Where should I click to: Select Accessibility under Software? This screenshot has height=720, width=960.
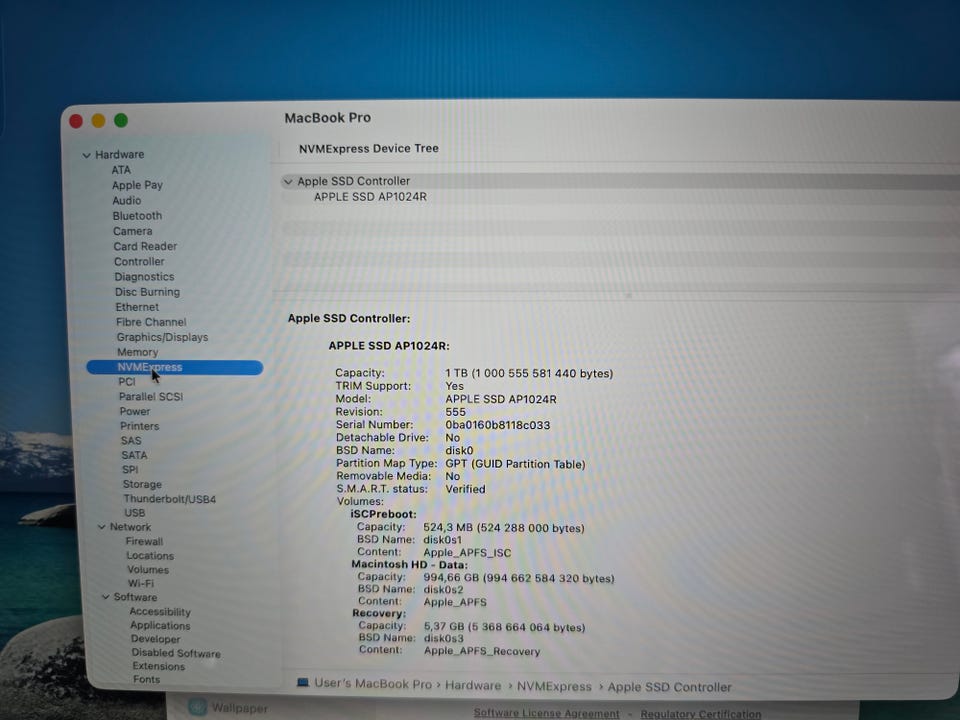pyautogui.click(x=160, y=612)
